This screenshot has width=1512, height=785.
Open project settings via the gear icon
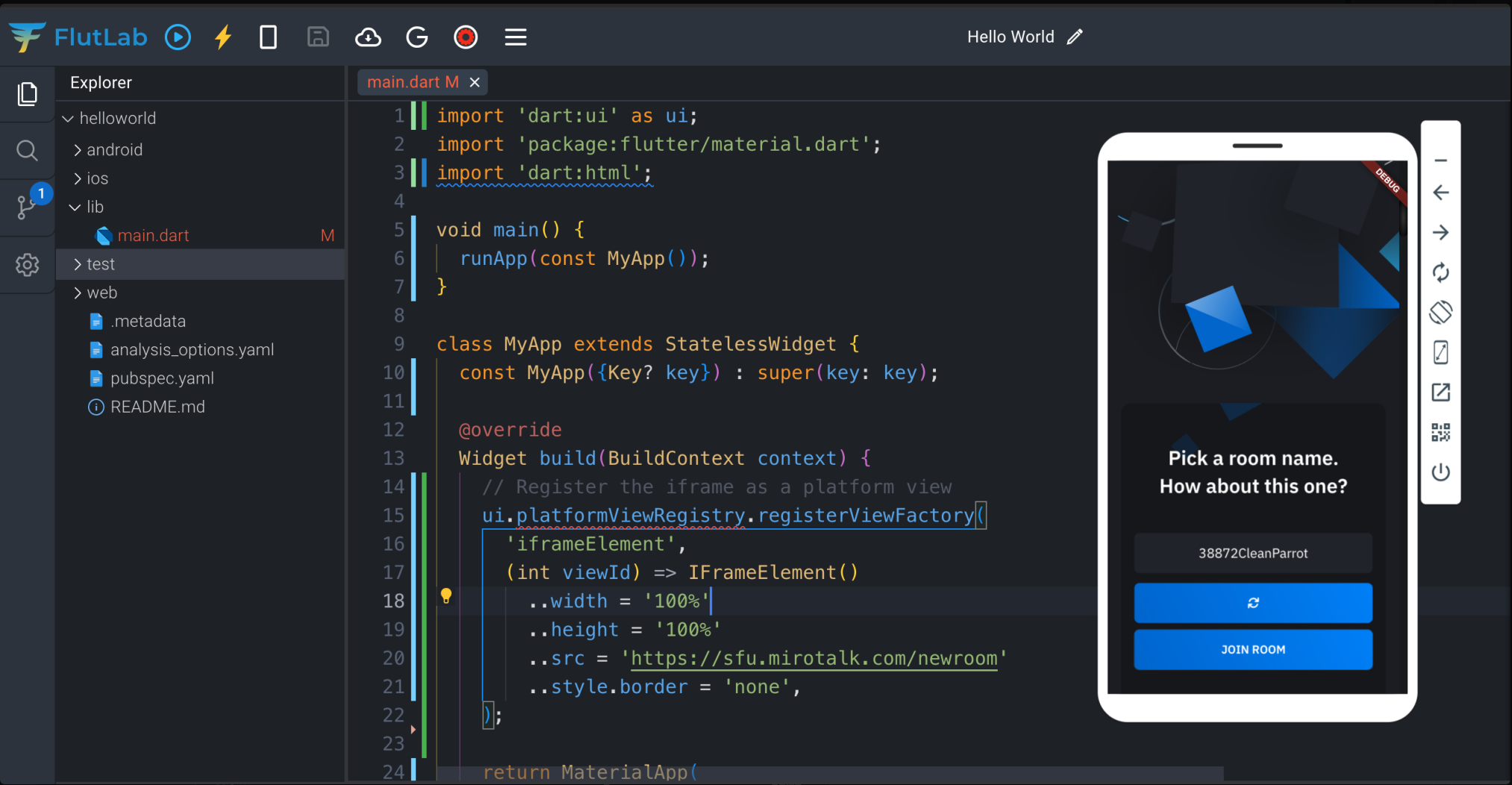(x=28, y=265)
